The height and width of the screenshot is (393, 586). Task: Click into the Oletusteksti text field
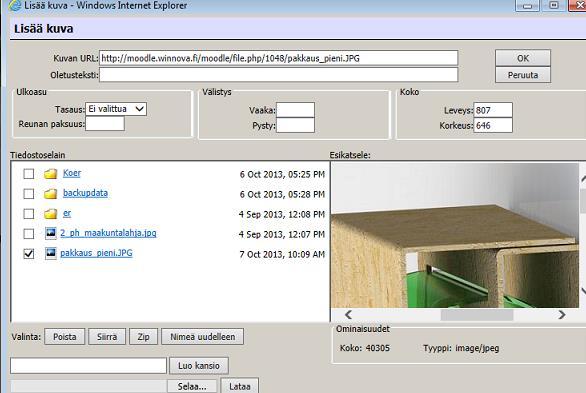click(x=278, y=75)
